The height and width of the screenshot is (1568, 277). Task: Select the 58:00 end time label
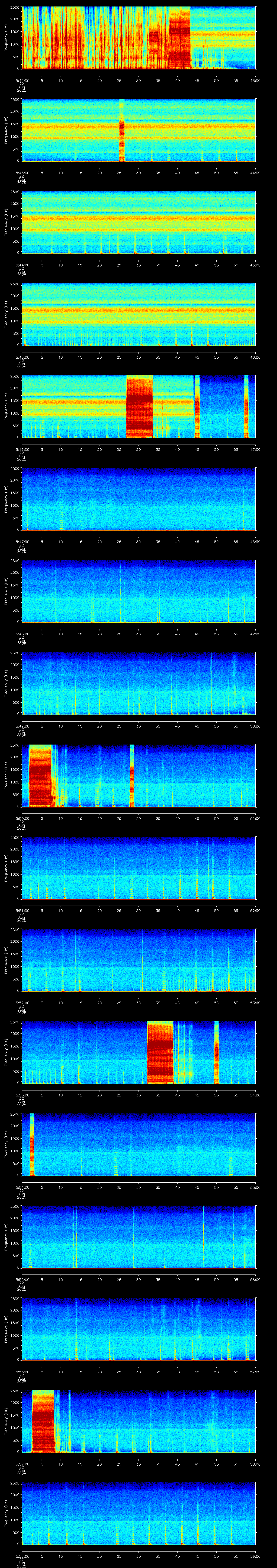(x=255, y=1464)
